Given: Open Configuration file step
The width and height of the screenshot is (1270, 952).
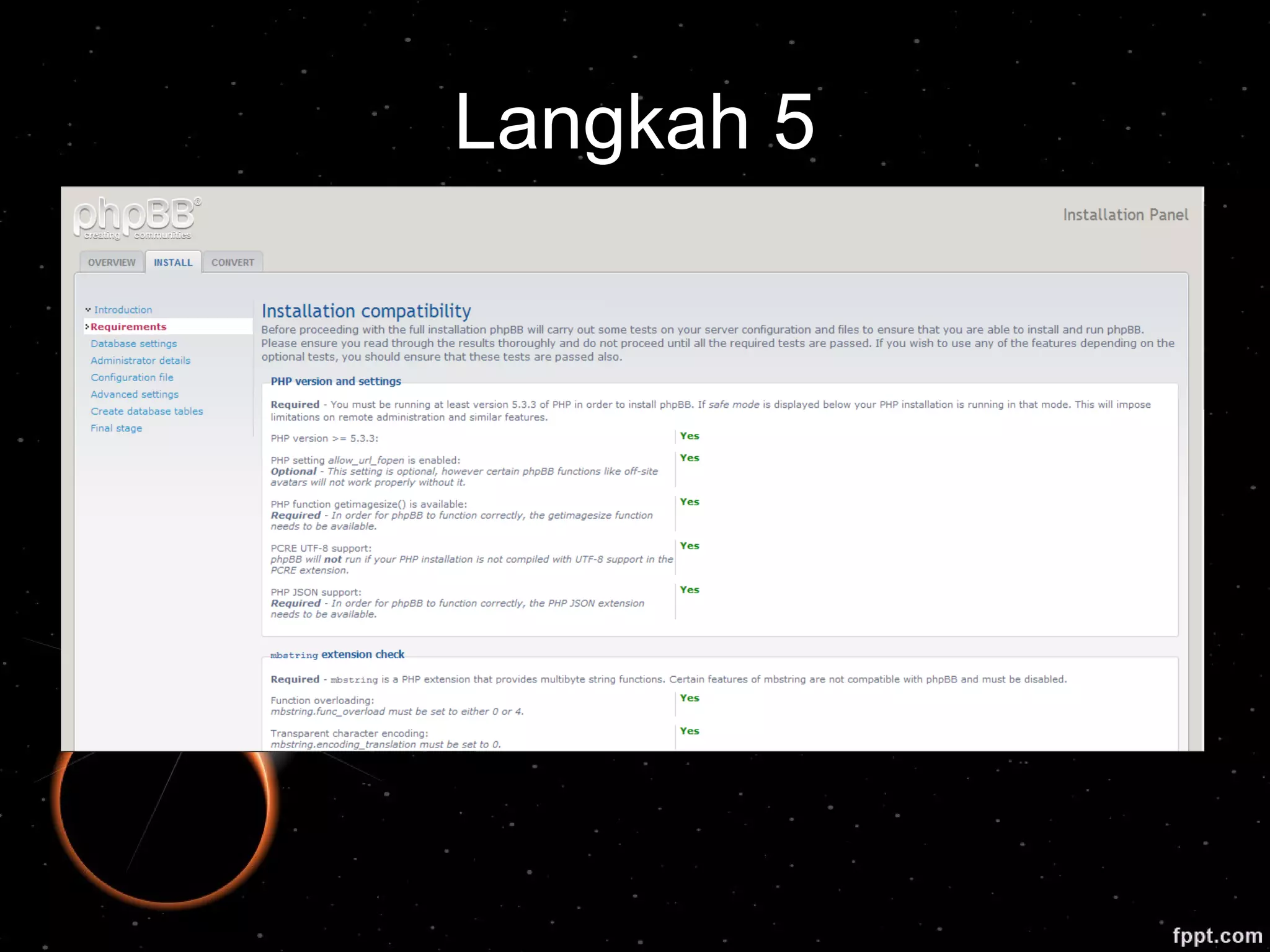Looking at the screenshot, I should click(x=132, y=377).
